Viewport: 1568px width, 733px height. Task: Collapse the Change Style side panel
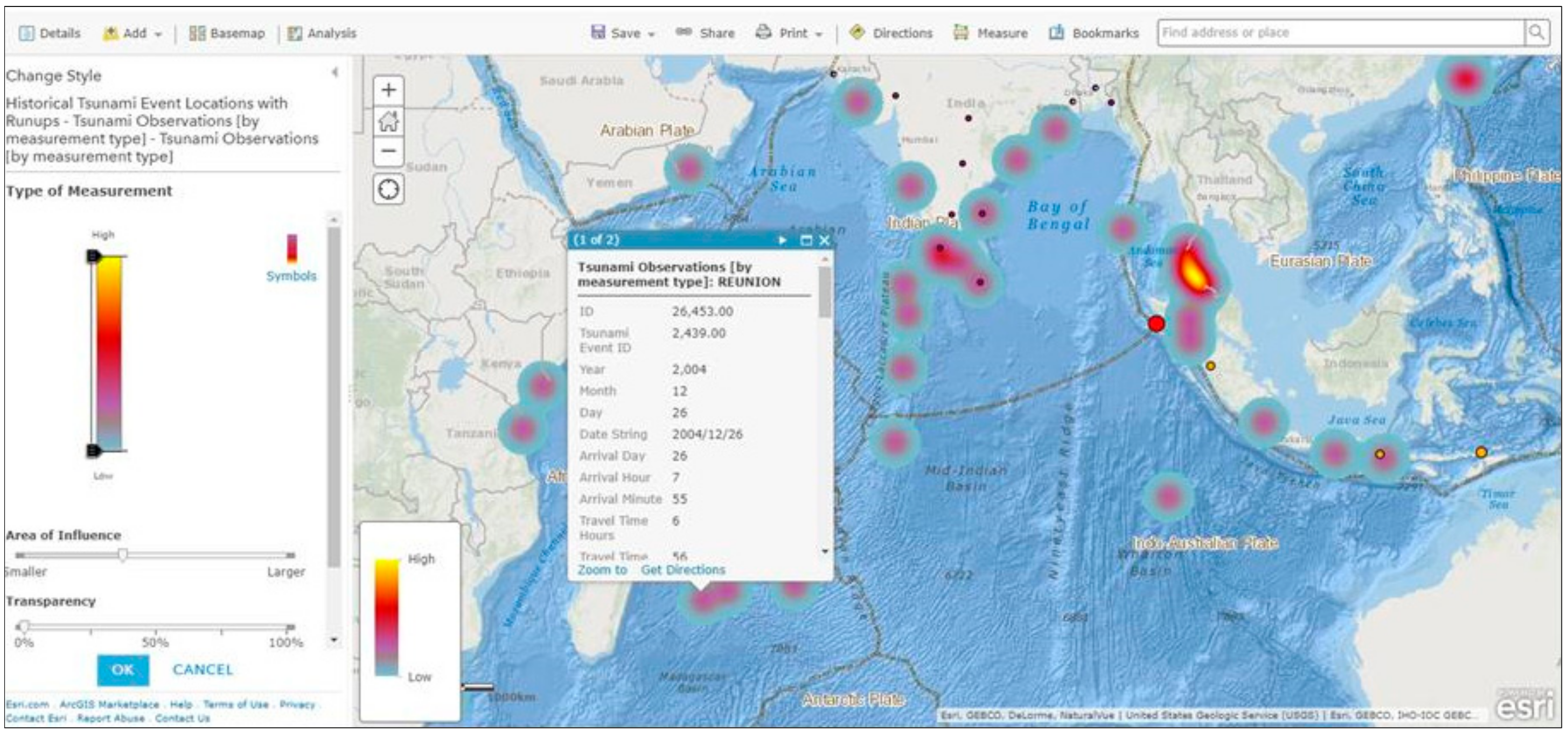pos(334,73)
